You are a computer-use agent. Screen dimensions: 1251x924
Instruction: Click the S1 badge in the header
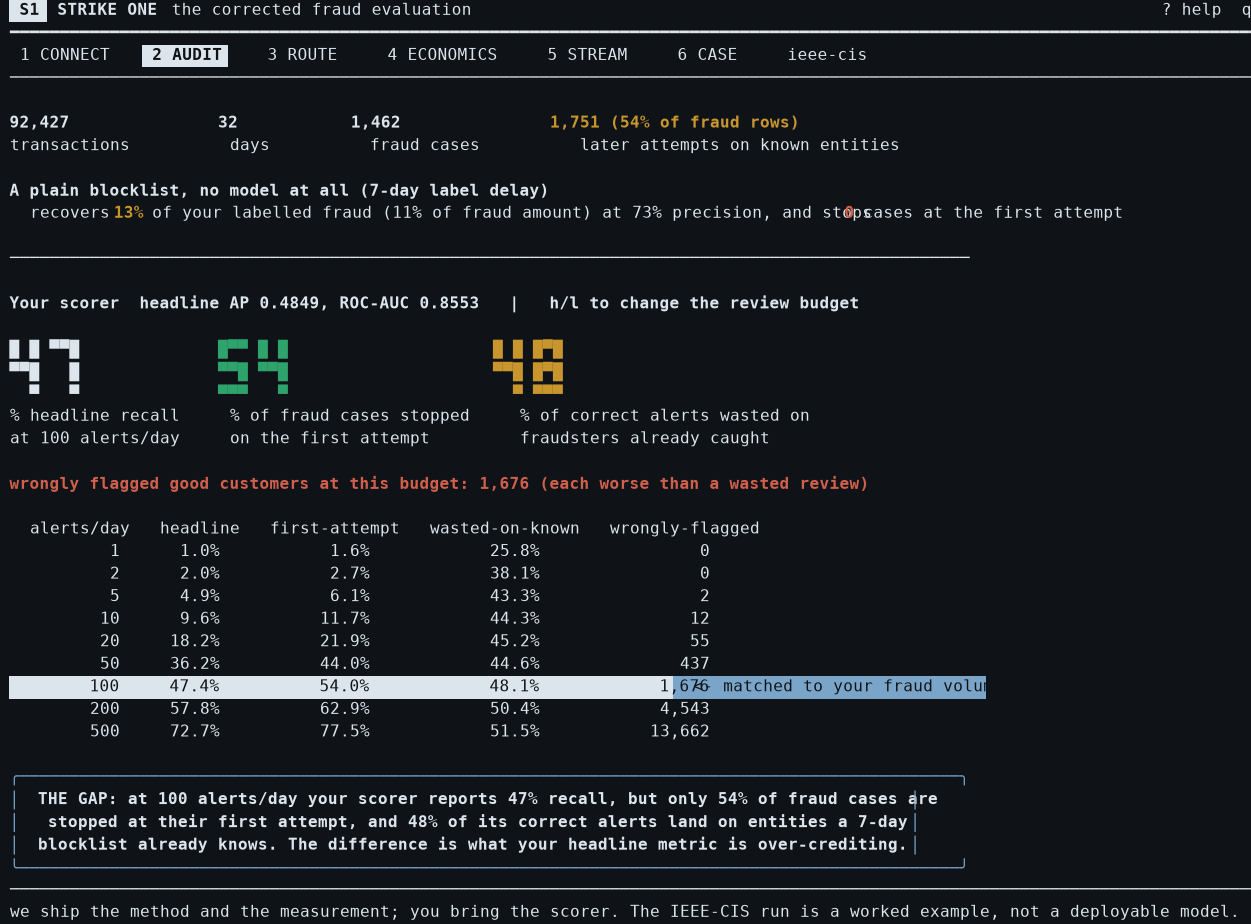pyautogui.click(x=28, y=10)
